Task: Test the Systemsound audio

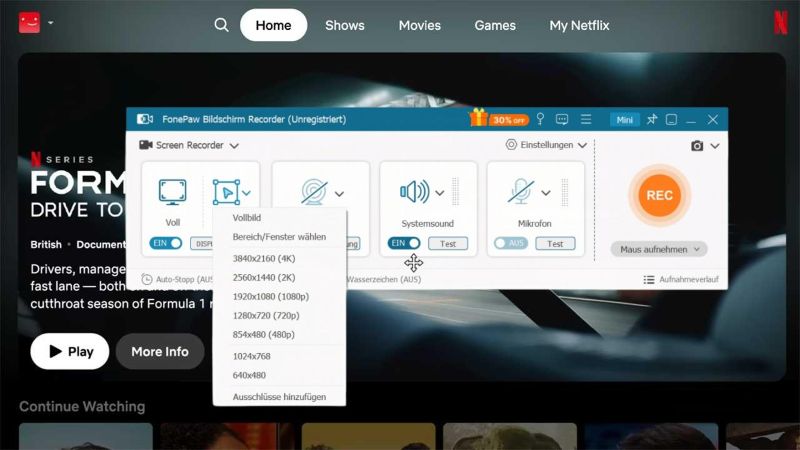Action: coord(448,244)
